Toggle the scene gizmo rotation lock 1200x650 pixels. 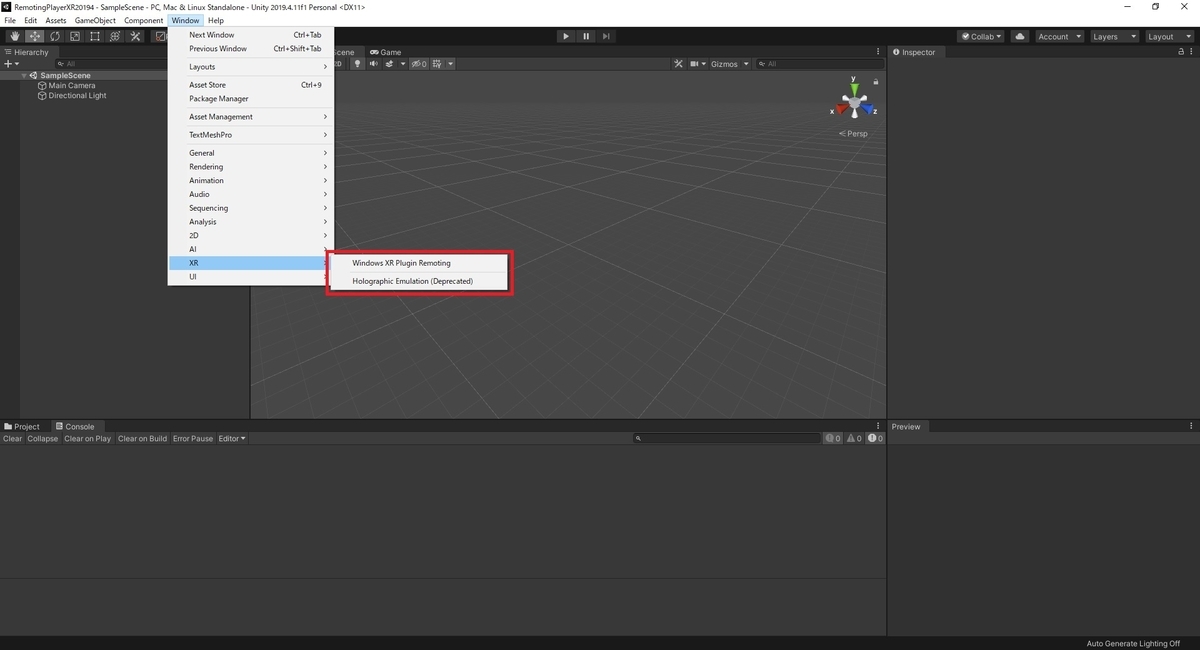pyautogui.click(x=877, y=81)
